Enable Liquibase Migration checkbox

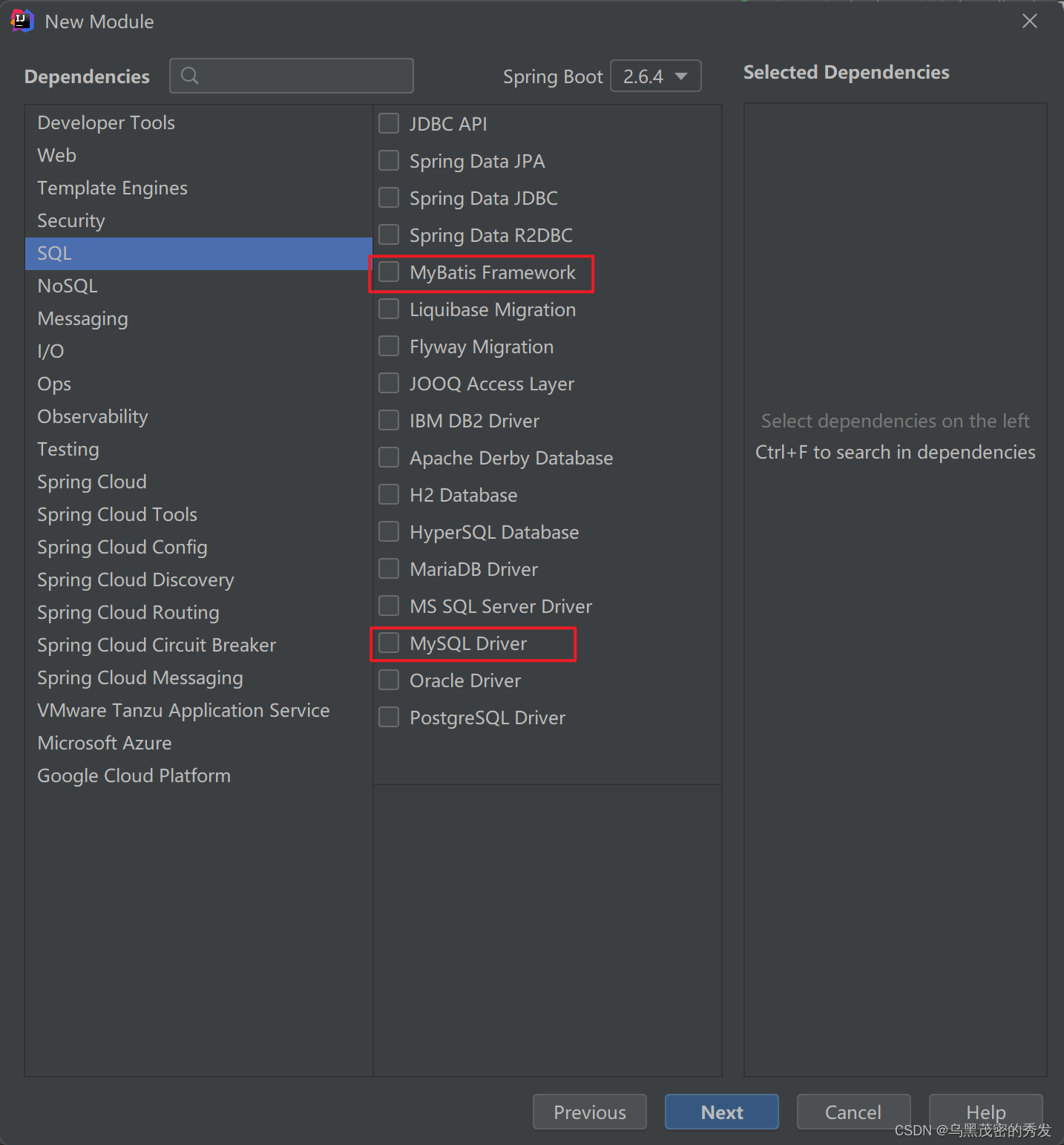[389, 309]
